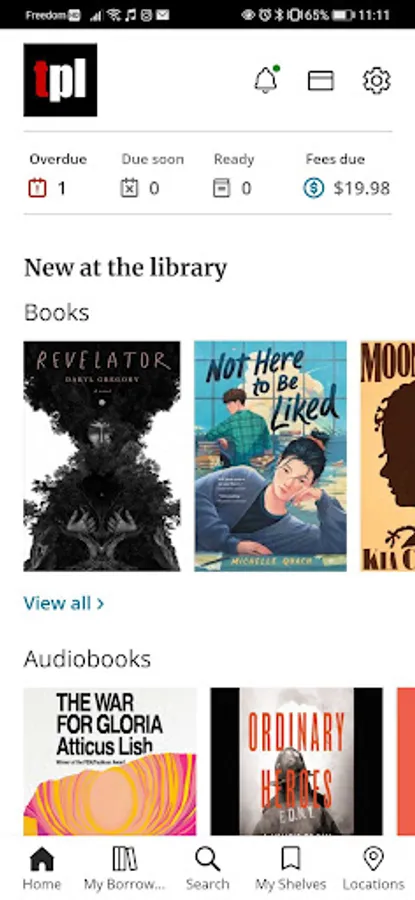415x900 pixels.
Task: Open settings gear icon
Action: (377, 80)
